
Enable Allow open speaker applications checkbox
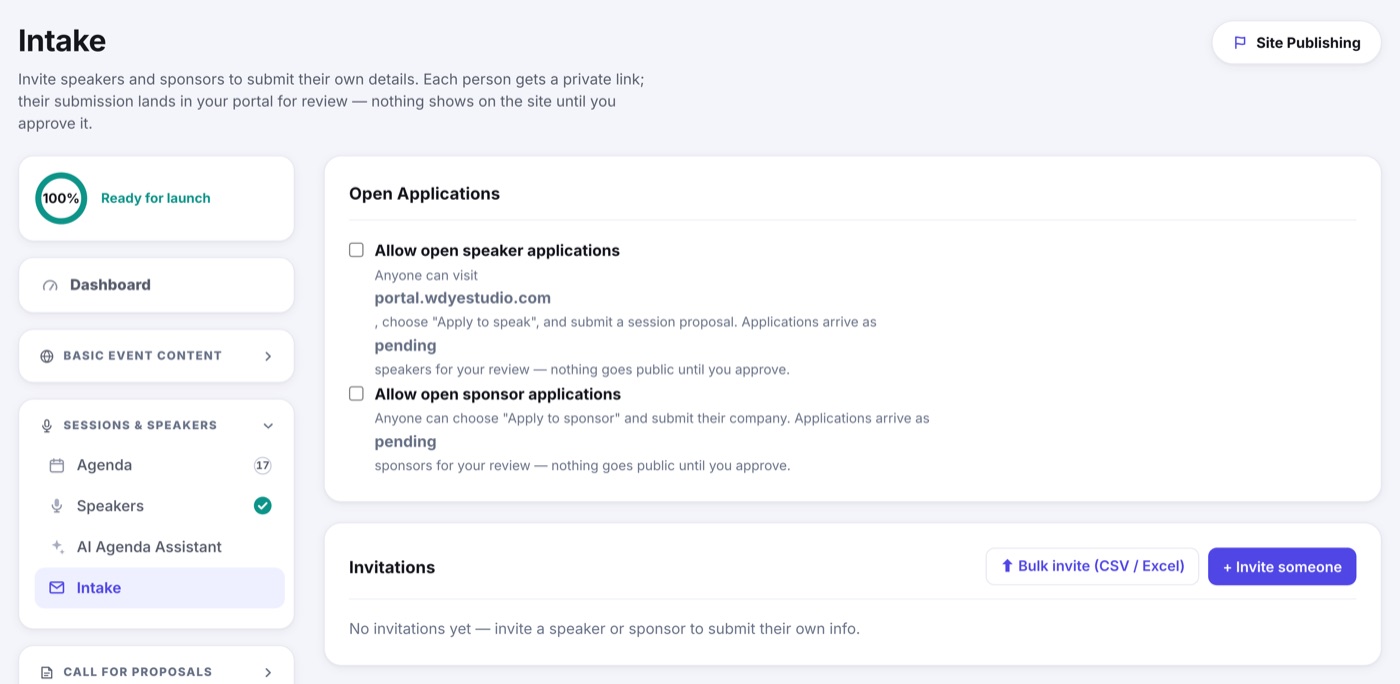[356, 250]
